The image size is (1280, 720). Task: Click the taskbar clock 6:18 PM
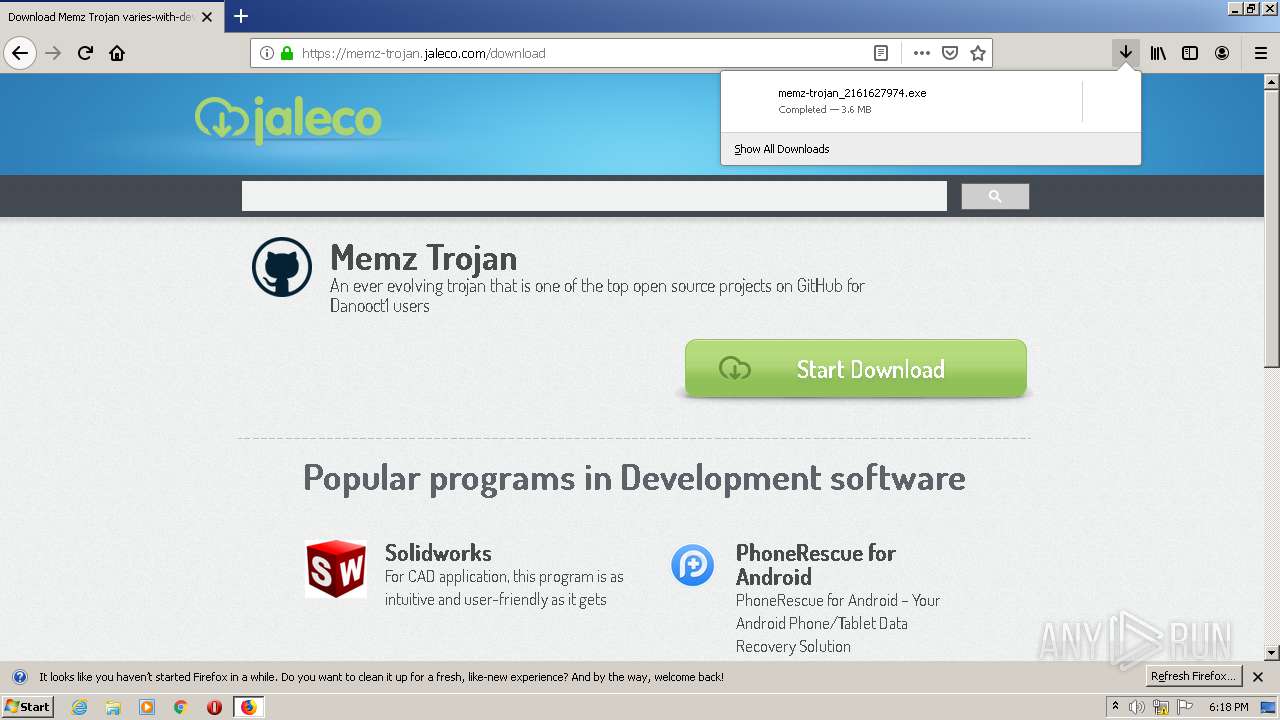[x=1228, y=707]
